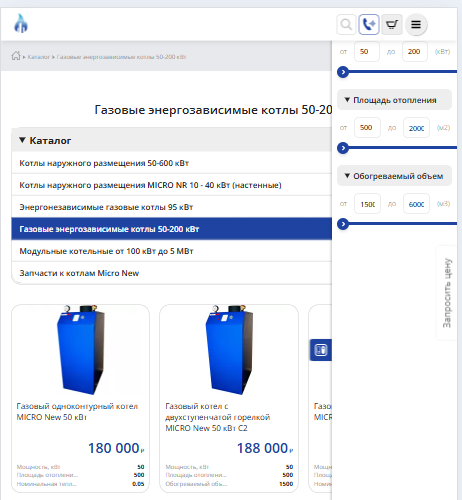Screen dimensions: 462x500
Task: Click power maximum field with value 200
Action: click(x=415, y=52)
